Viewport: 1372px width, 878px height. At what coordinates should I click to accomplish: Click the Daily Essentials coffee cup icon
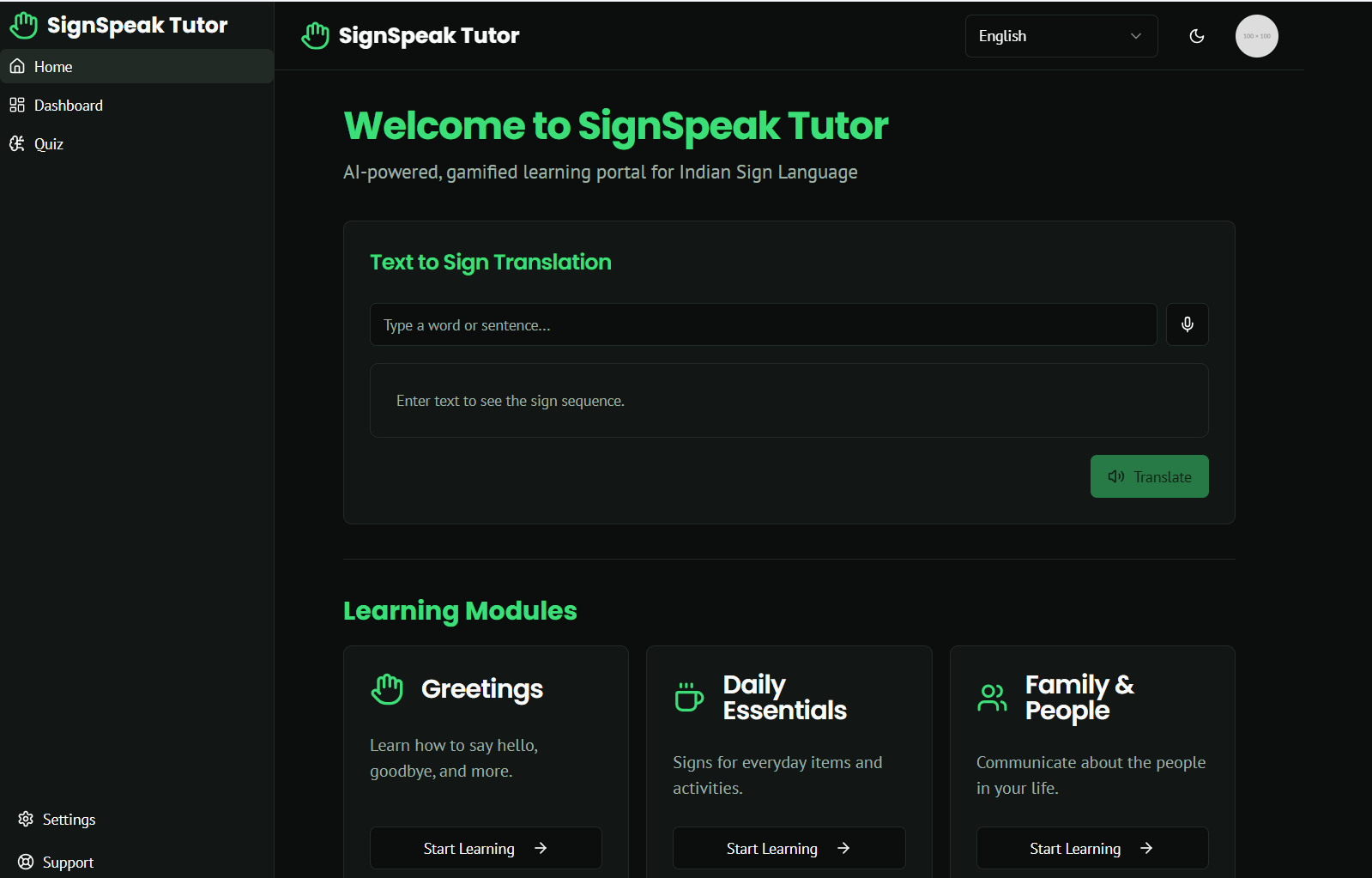[x=689, y=697]
